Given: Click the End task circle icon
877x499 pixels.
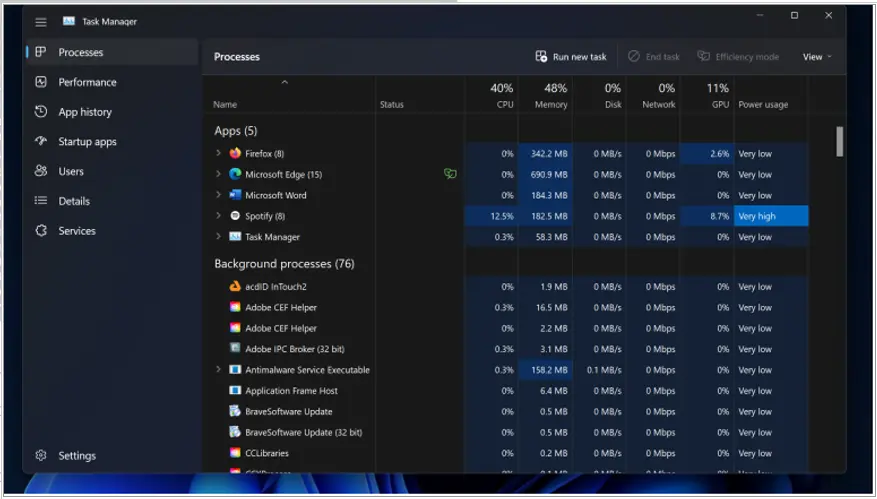Looking at the screenshot, I should coord(634,57).
